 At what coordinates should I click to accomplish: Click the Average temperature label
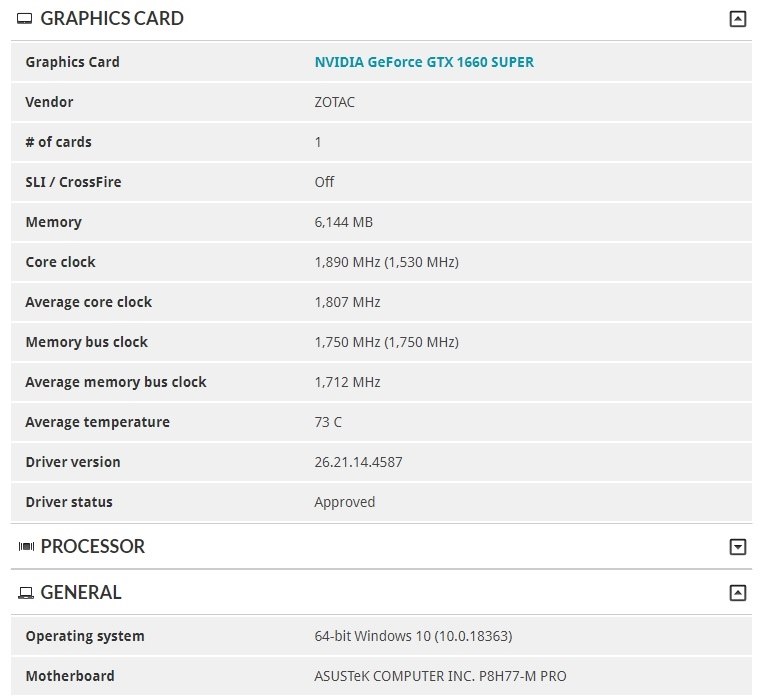pyautogui.click(x=97, y=422)
